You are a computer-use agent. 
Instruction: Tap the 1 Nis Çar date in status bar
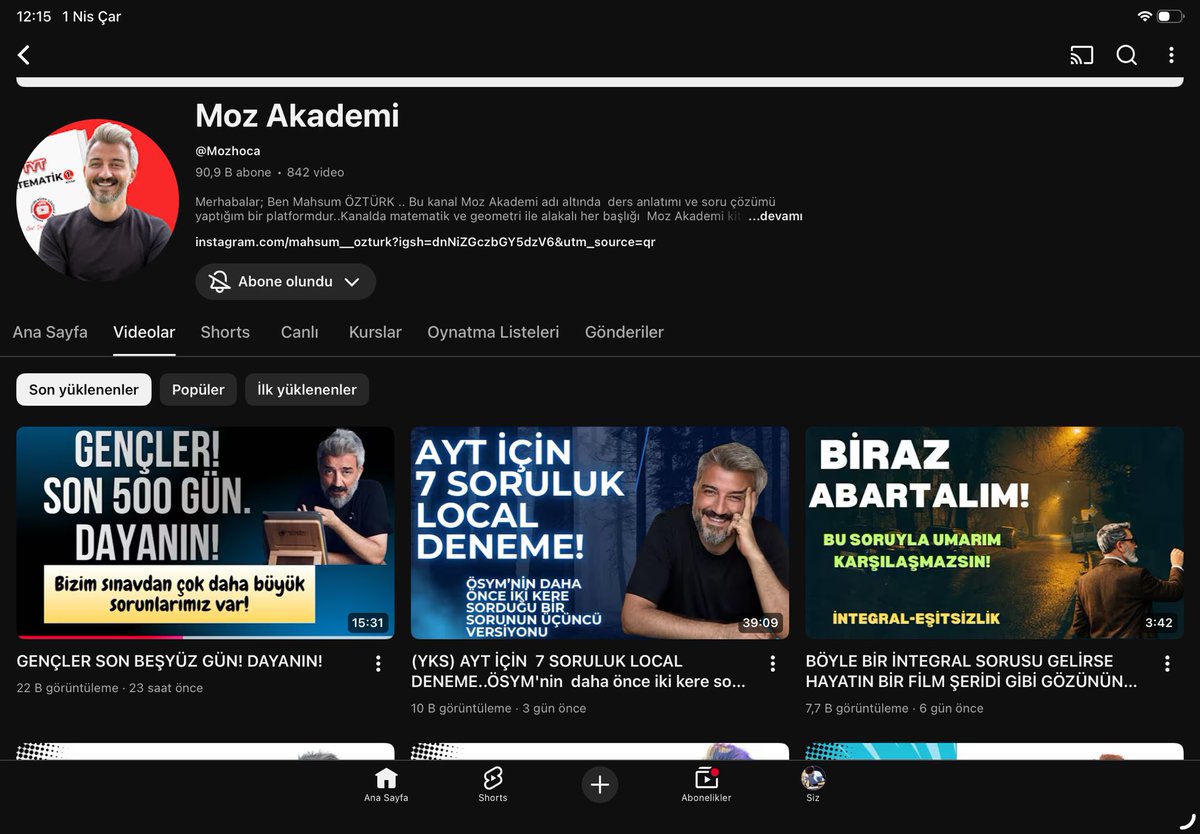pyautogui.click(x=91, y=17)
